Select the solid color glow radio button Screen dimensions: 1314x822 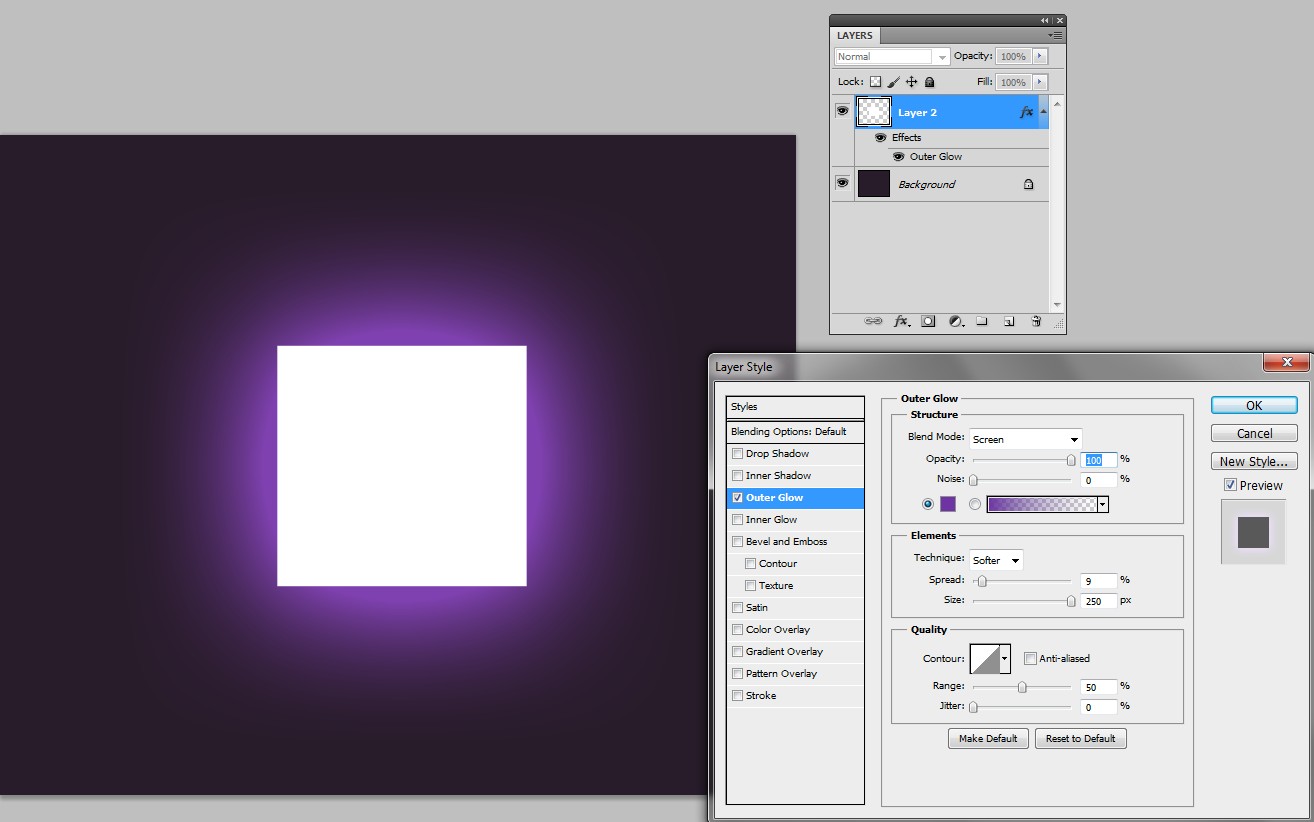(928, 504)
